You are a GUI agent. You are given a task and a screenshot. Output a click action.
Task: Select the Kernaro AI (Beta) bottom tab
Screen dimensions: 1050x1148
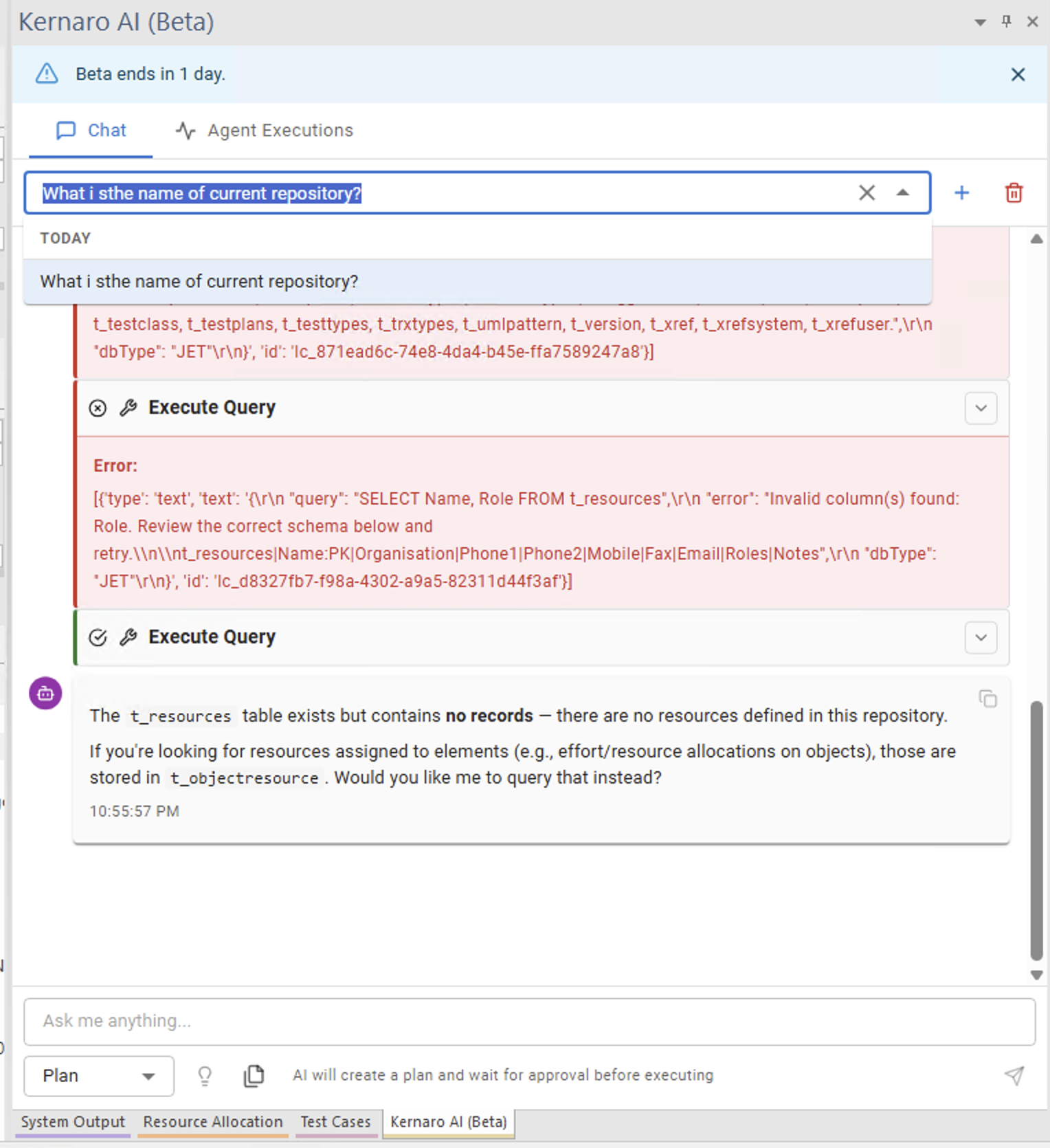tap(449, 1123)
